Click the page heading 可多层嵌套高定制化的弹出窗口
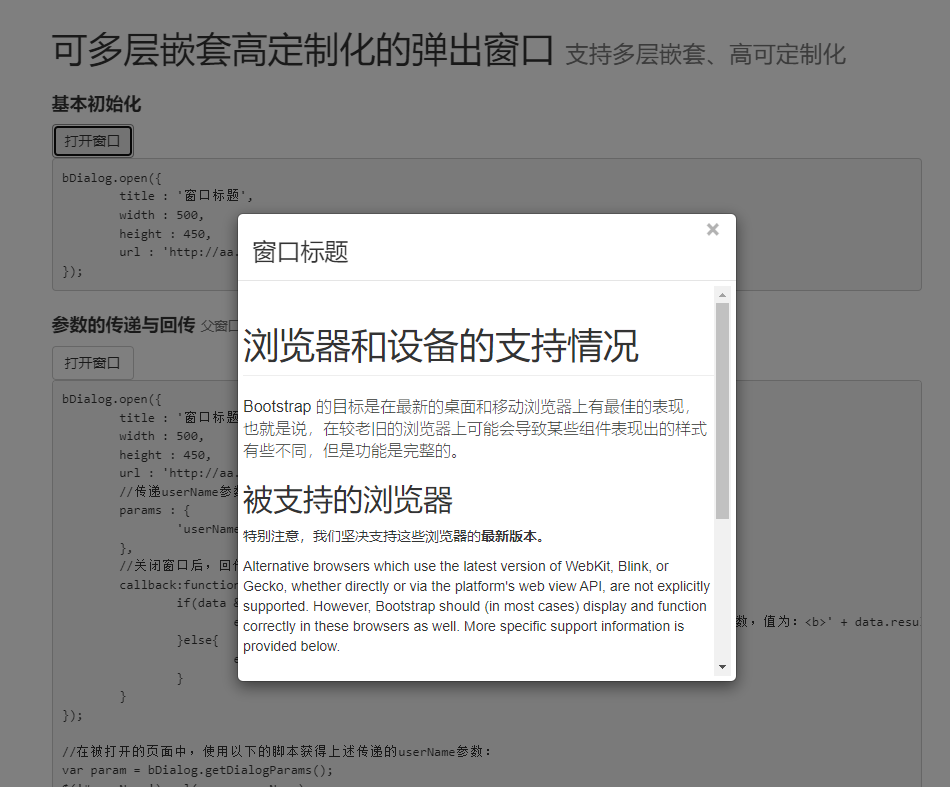This screenshot has width=950, height=787. coord(302,50)
